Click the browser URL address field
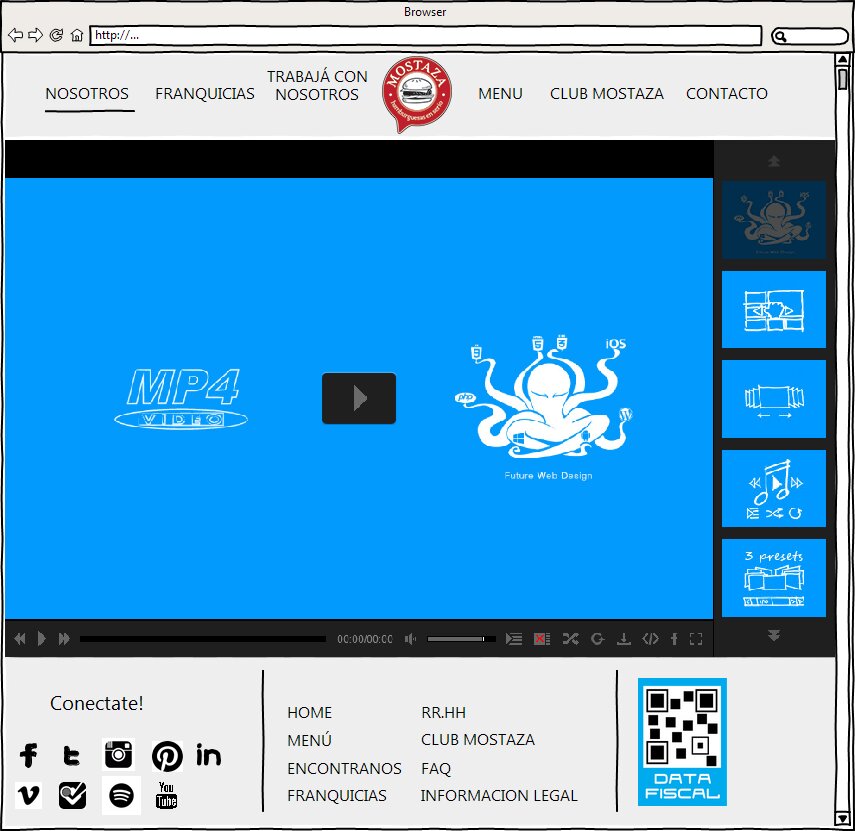Viewport: 855px width, 831px height. pos(425,35)
